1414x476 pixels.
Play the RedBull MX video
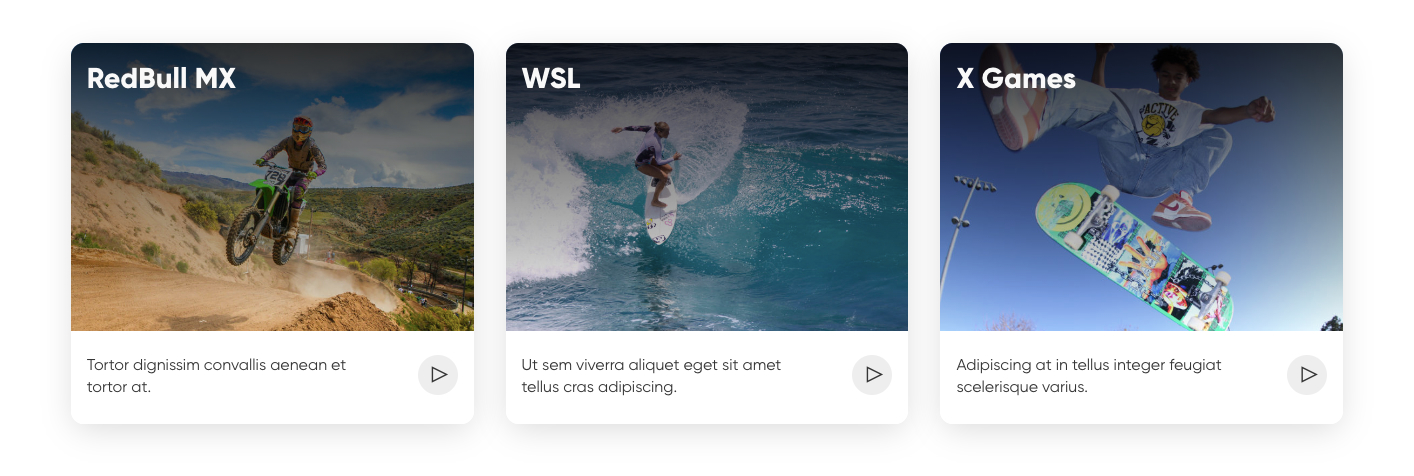(x=438, y=375)
